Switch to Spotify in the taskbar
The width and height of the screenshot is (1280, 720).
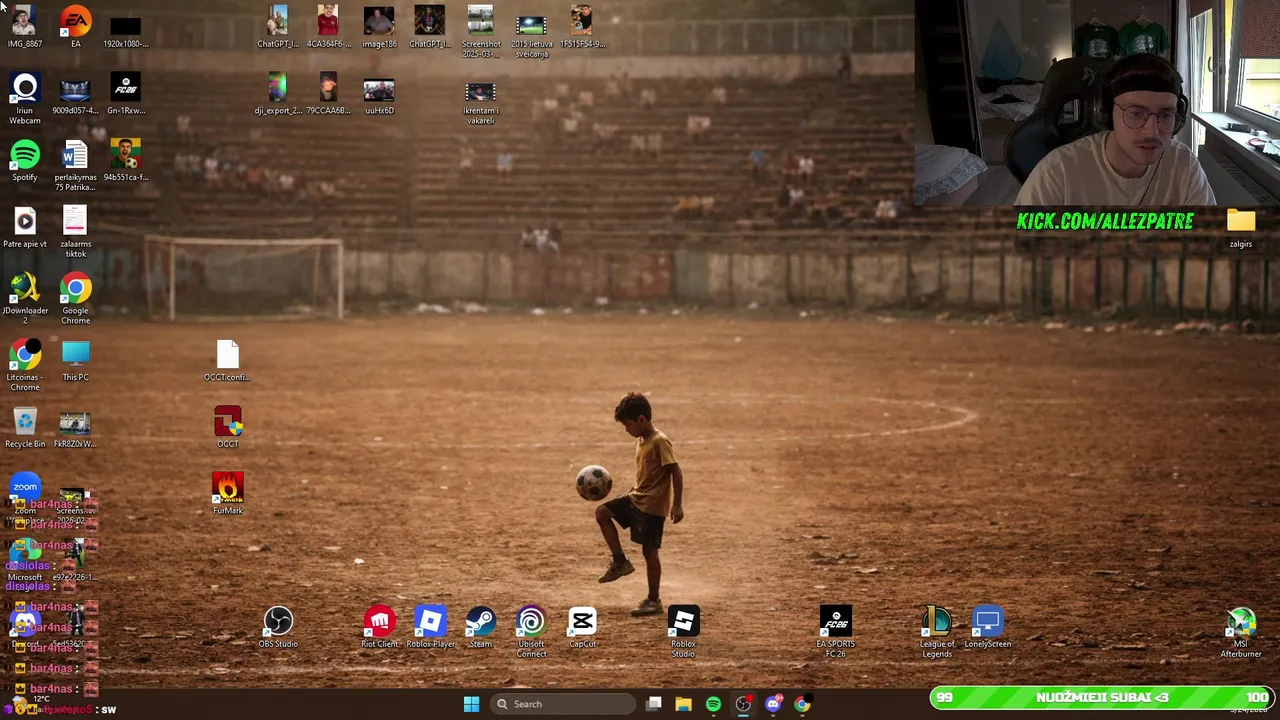point(713,704)
